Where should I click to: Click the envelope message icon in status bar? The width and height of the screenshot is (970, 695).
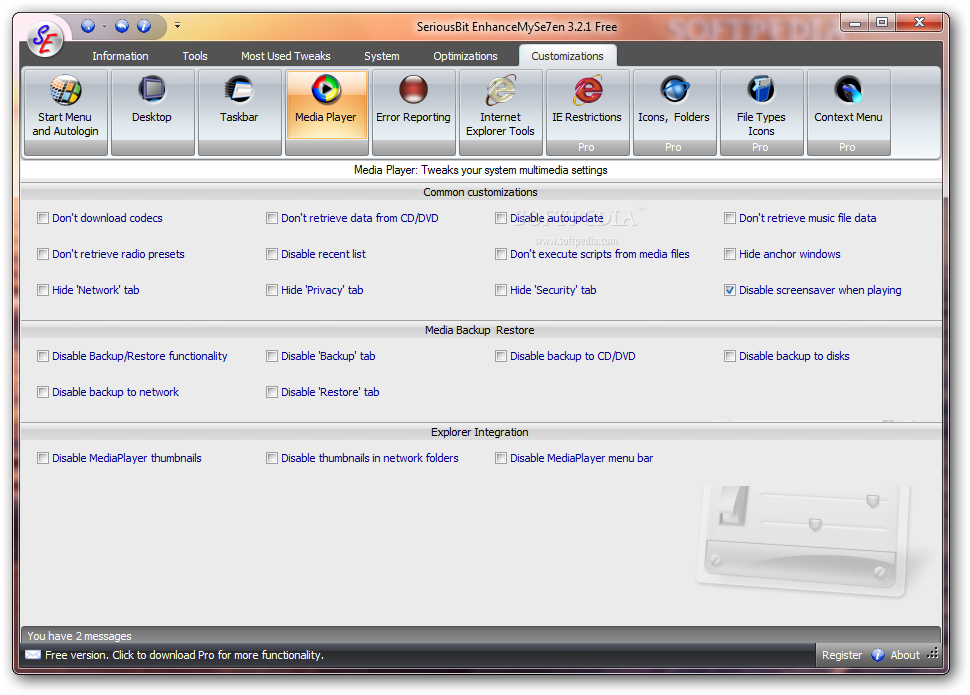coord(33,655)
